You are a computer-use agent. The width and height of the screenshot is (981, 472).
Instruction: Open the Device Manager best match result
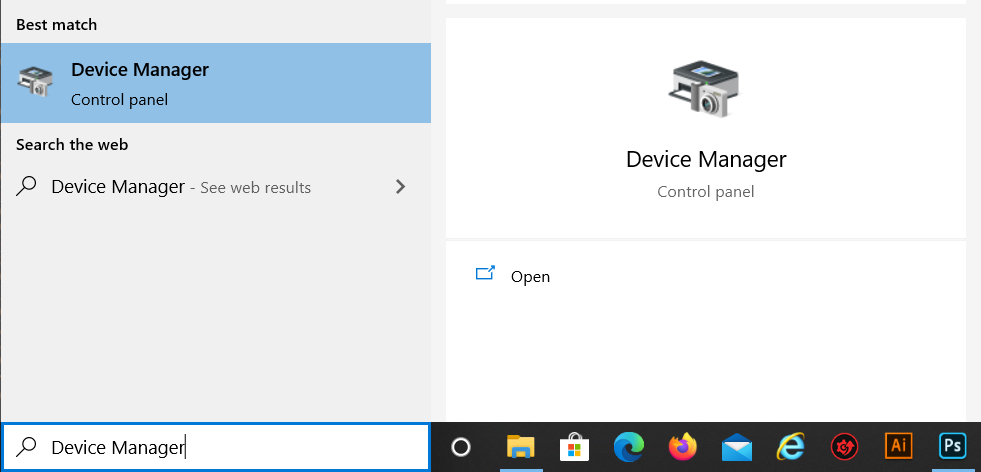click(x=215, y=83)
